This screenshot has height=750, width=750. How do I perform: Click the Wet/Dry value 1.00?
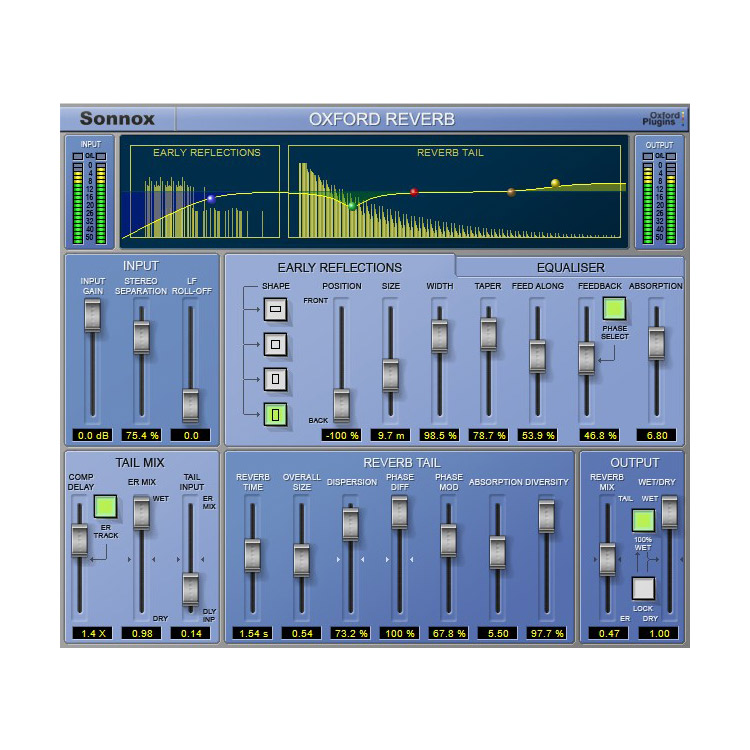pos(658,633)
